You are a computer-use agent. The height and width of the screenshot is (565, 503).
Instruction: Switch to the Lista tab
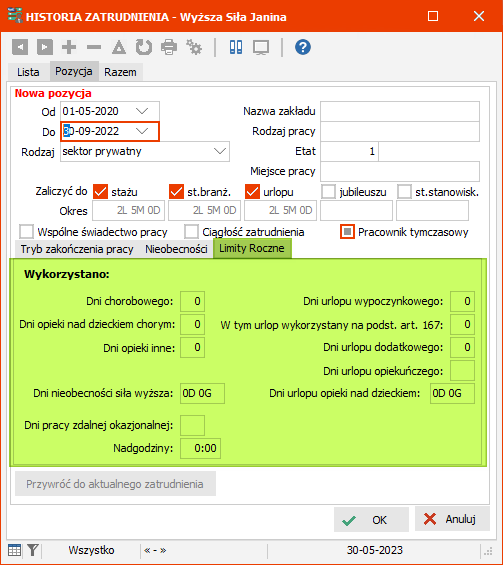(x=28, y=72)
